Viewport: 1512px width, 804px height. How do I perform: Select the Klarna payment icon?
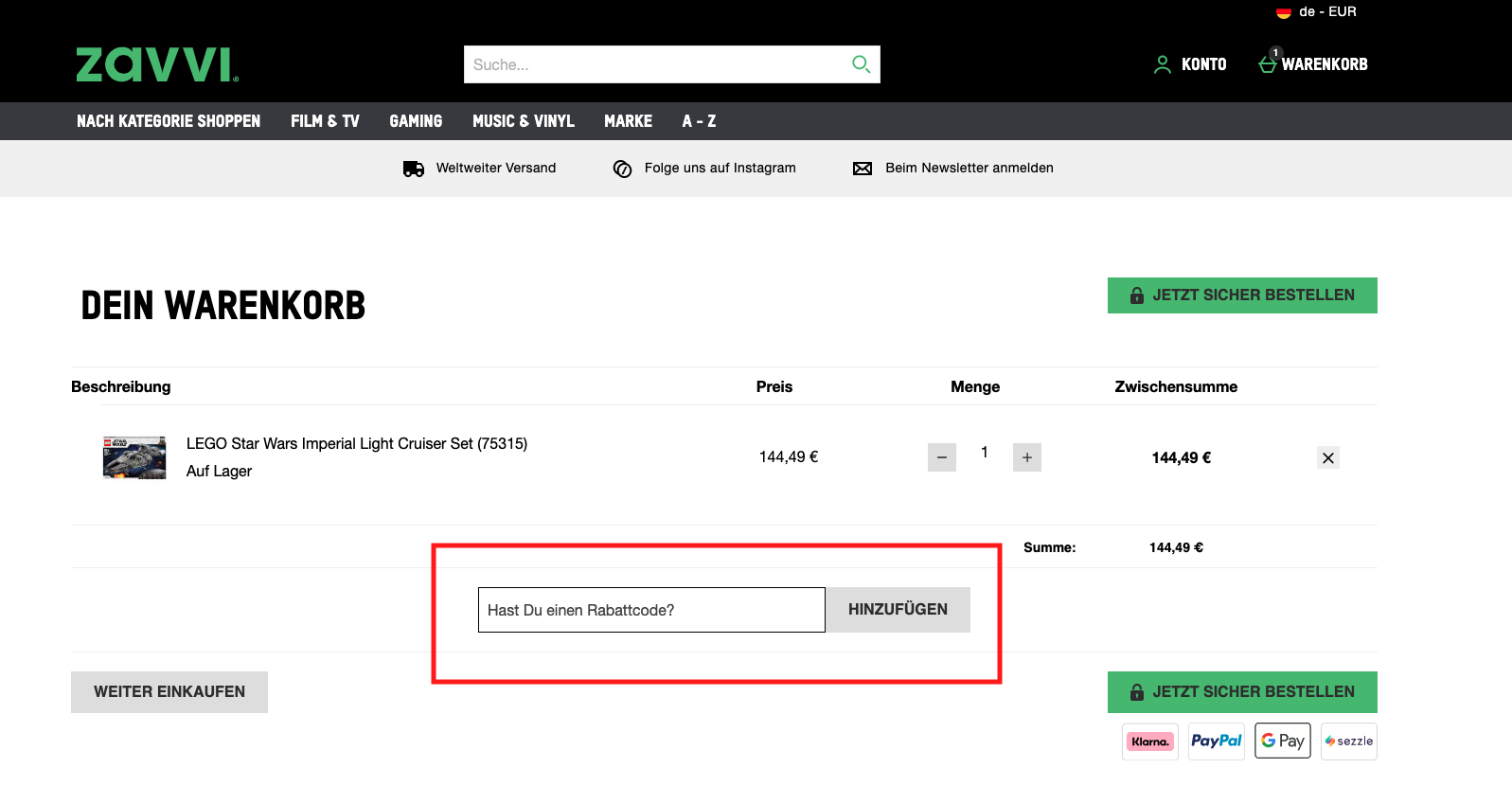1150,741
